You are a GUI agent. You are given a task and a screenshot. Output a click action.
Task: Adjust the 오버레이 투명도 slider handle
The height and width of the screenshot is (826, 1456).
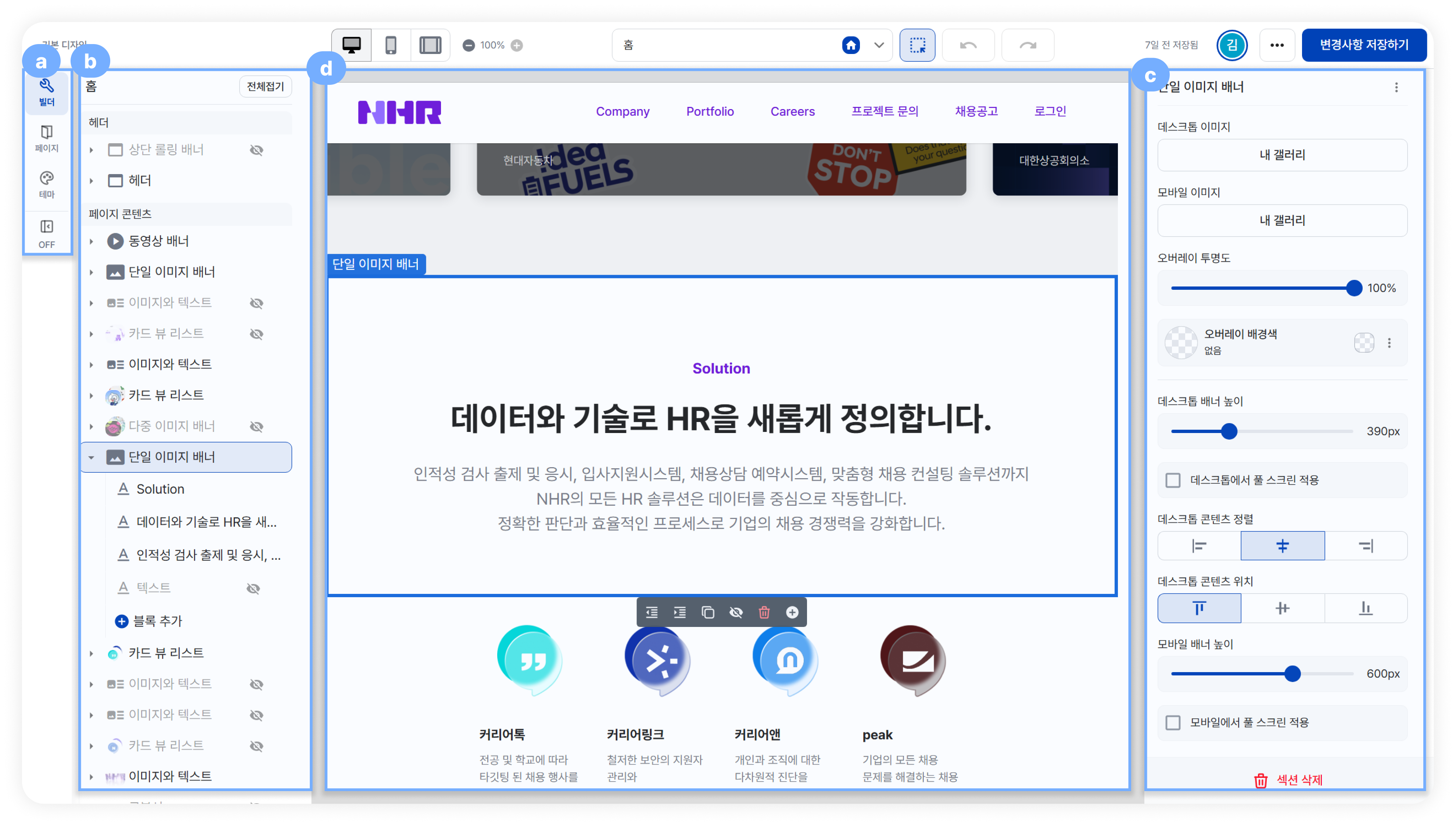click(1353, 288)
